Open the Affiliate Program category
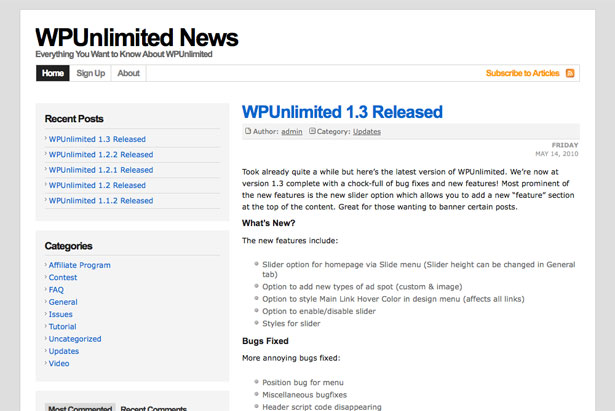 [80, 265]
